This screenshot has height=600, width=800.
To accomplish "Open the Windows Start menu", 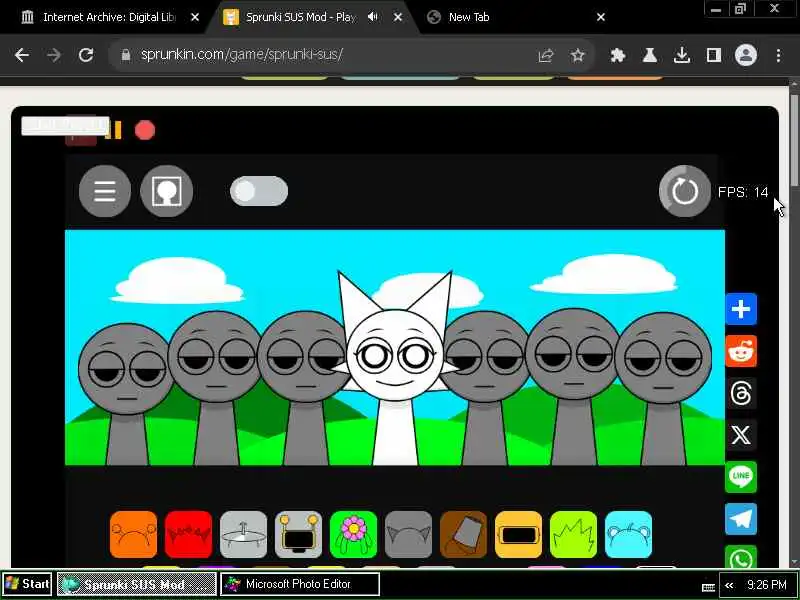I will 27,584.
